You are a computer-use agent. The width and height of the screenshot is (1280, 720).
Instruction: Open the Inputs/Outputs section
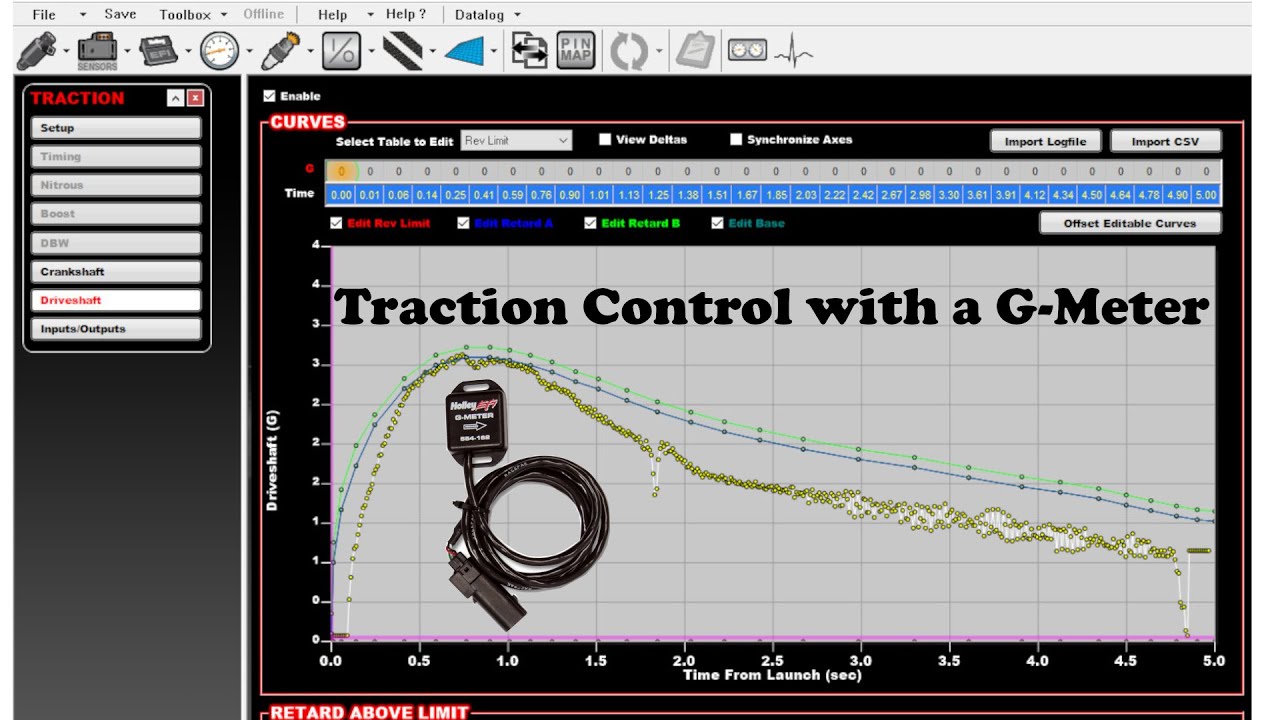pos(116,329)
